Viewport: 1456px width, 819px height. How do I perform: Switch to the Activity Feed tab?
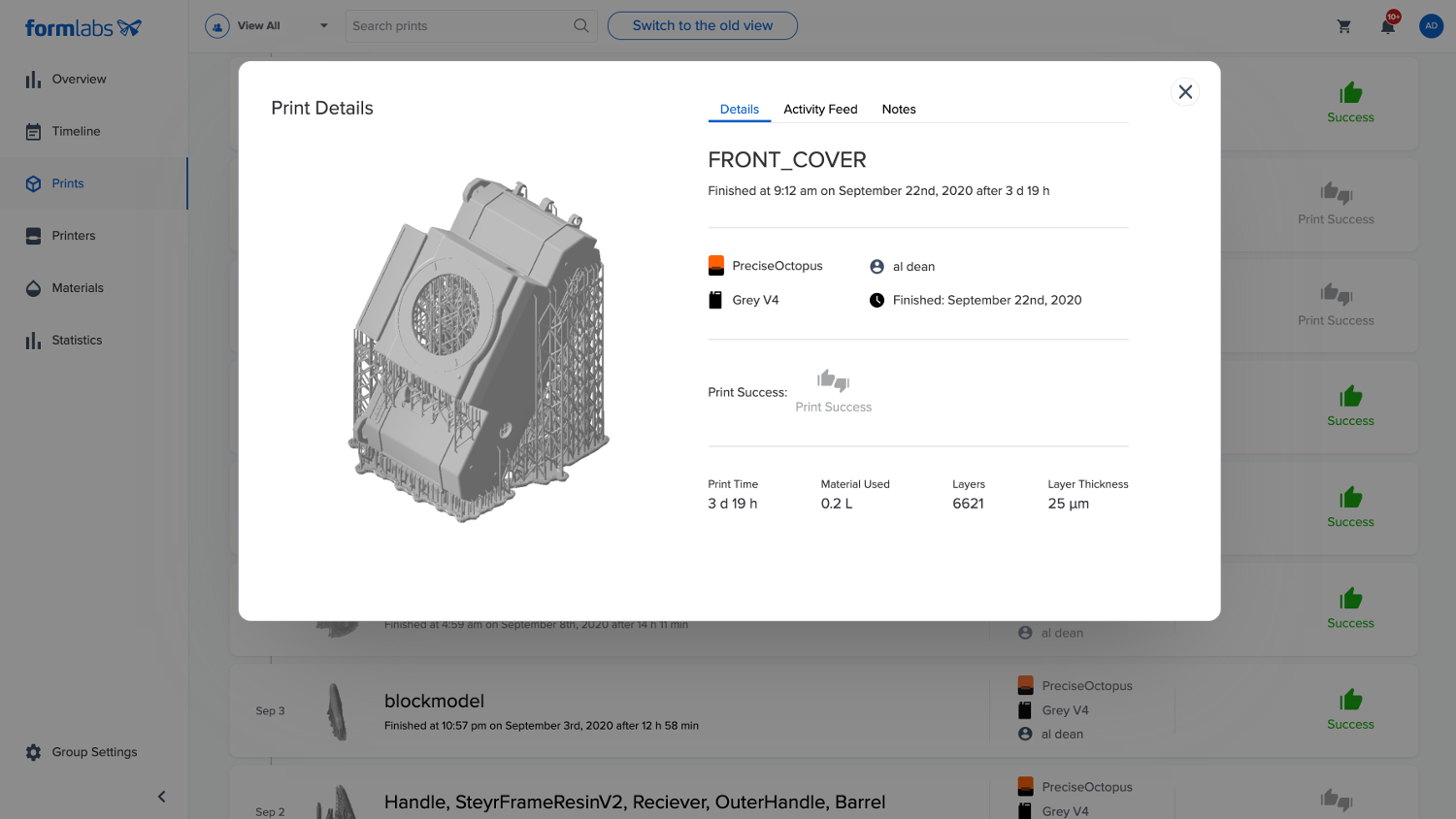tap(820, 110)
